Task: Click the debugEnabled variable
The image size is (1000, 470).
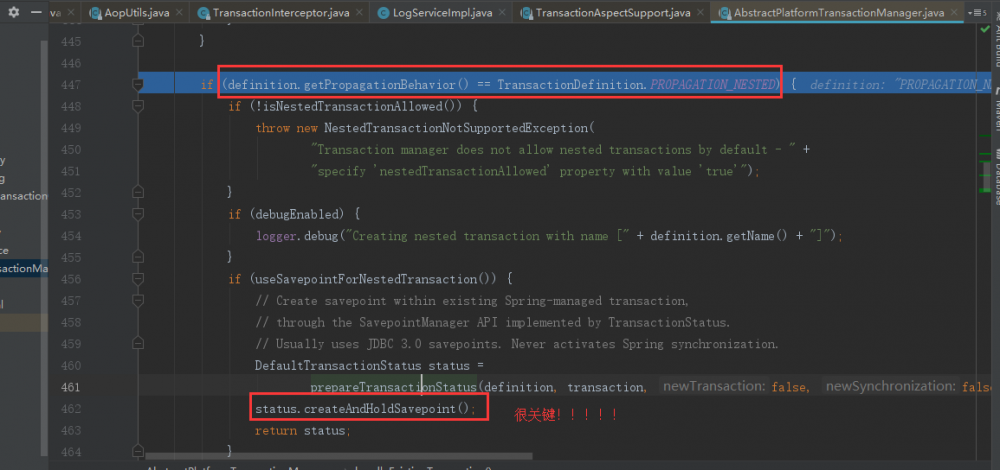Action: [x=297, y=214]
